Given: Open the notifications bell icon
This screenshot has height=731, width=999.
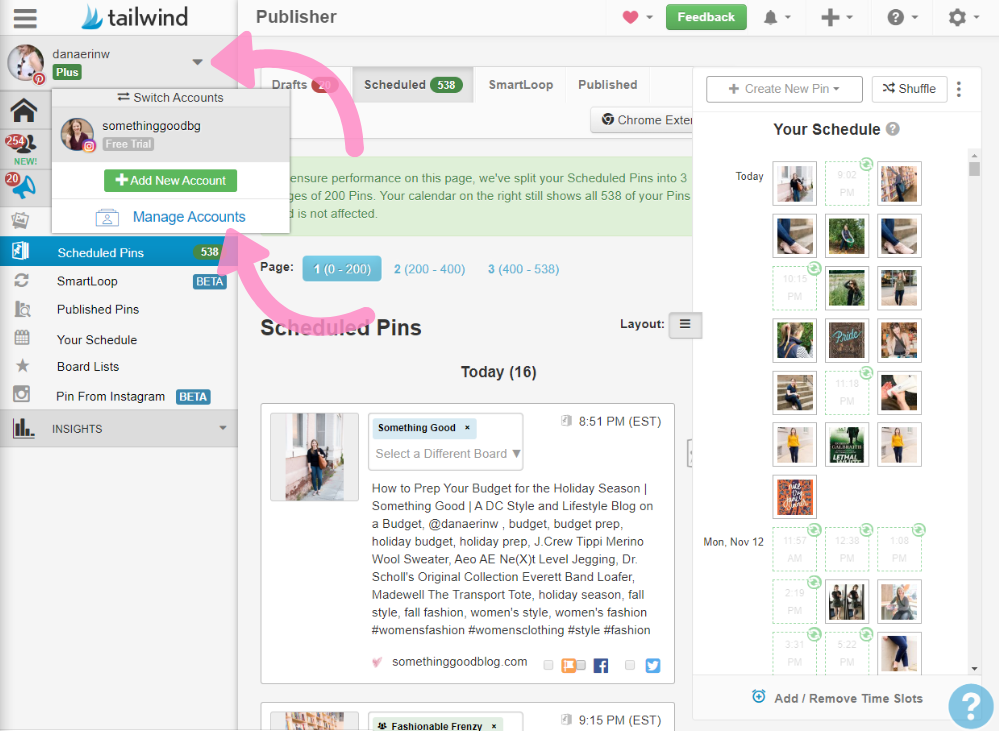Looking at the screenshot, I should [x=770, y=17].
